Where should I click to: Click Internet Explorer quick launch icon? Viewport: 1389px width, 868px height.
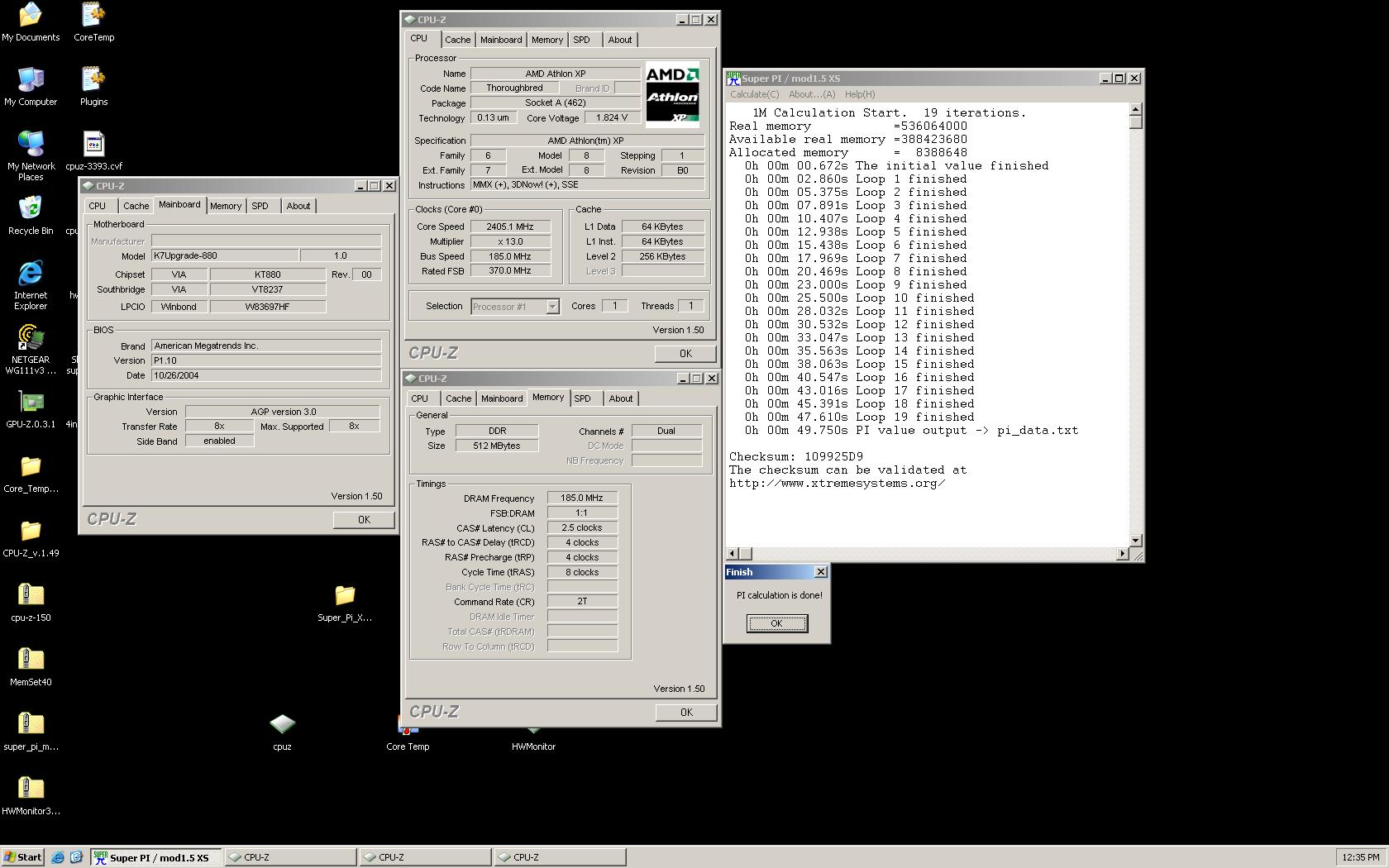pos(58,857)
